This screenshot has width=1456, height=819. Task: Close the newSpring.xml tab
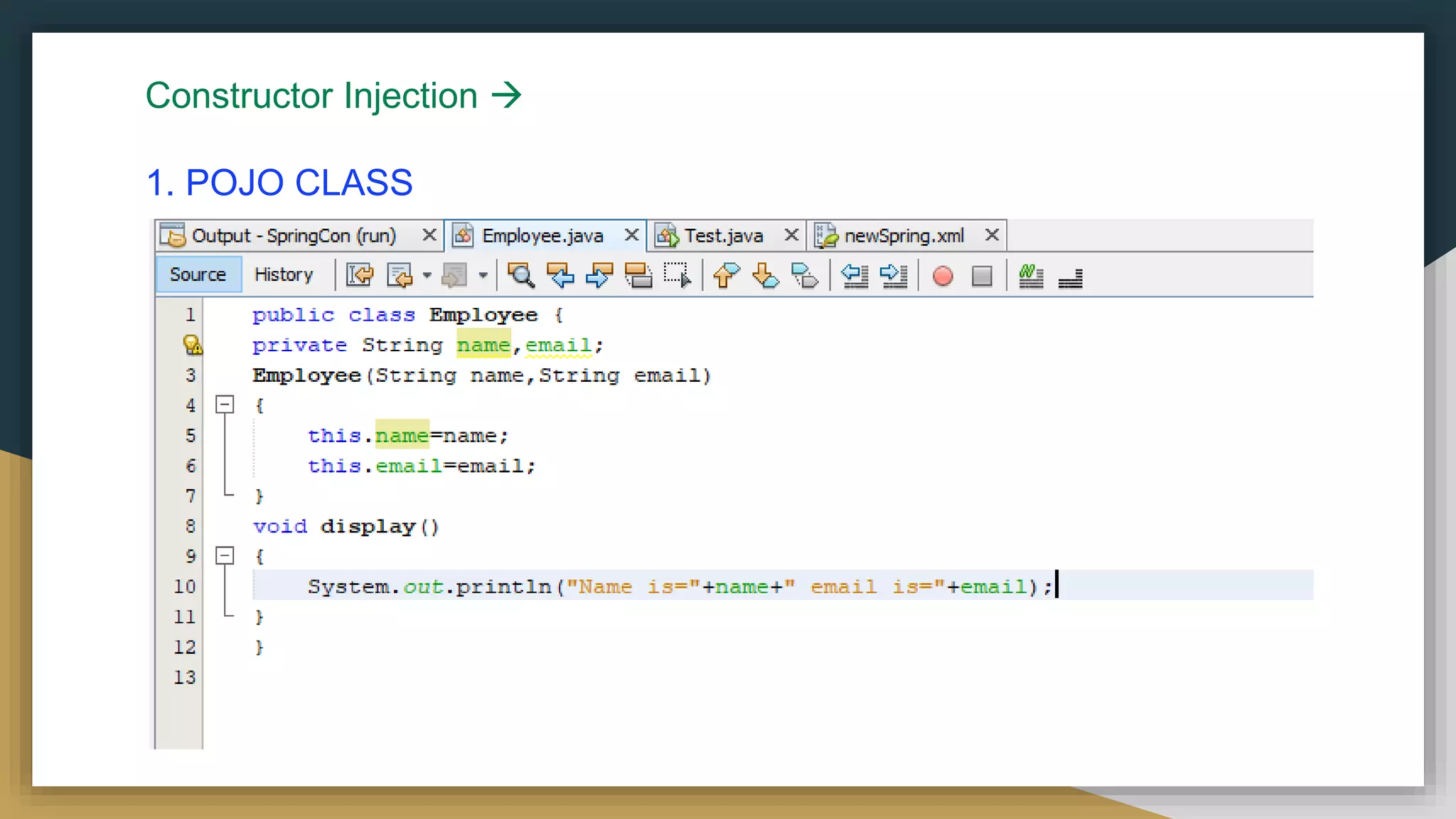pyautogui.click(x=992, y=235)
